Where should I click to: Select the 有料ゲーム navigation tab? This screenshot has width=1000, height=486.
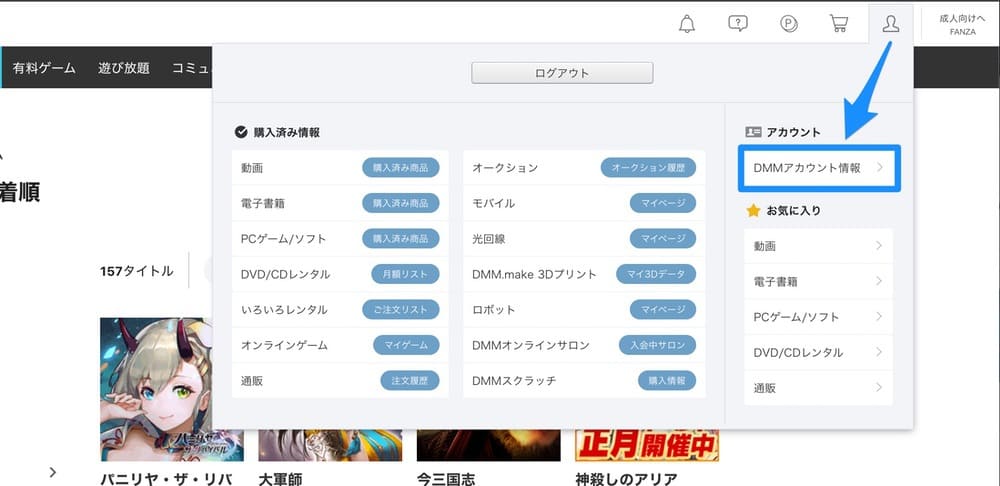click(x=44, y=68)
